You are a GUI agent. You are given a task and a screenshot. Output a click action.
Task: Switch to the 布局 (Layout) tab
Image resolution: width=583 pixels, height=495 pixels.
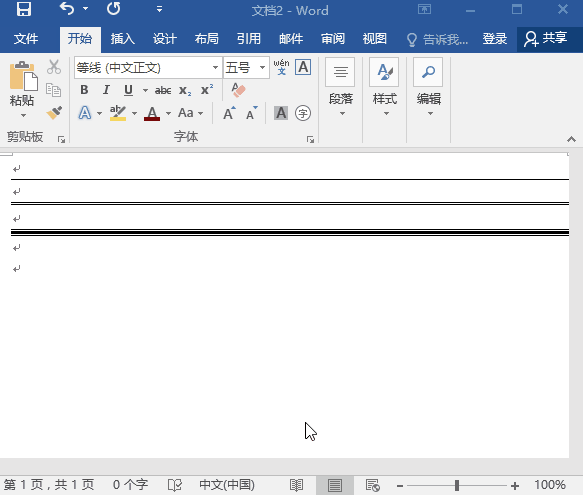(x=206, y=38)
